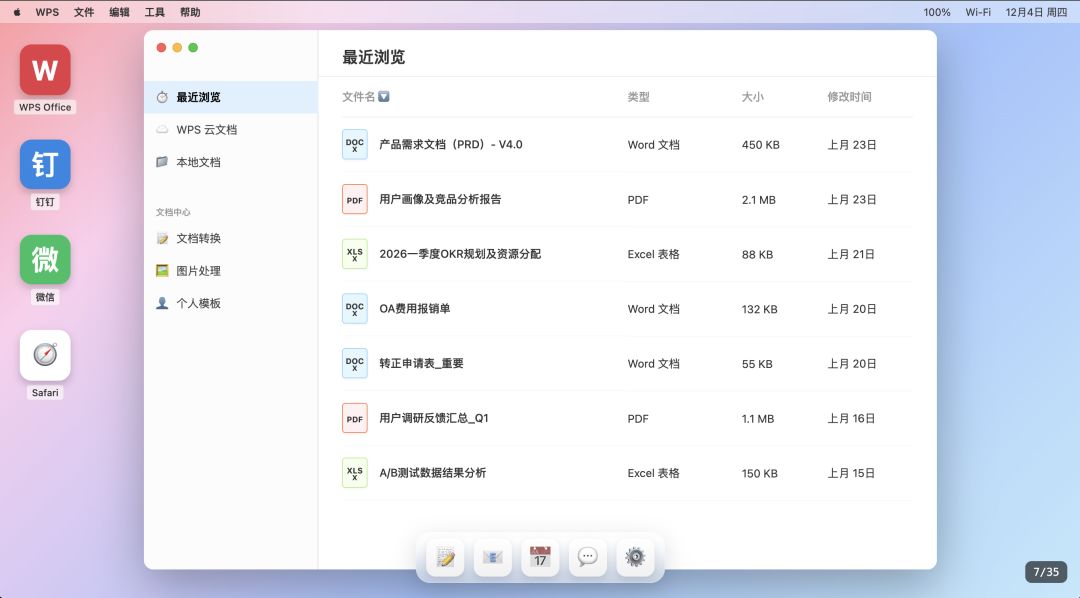
Task: Start Safari from the dock
Action: (44, 355)
